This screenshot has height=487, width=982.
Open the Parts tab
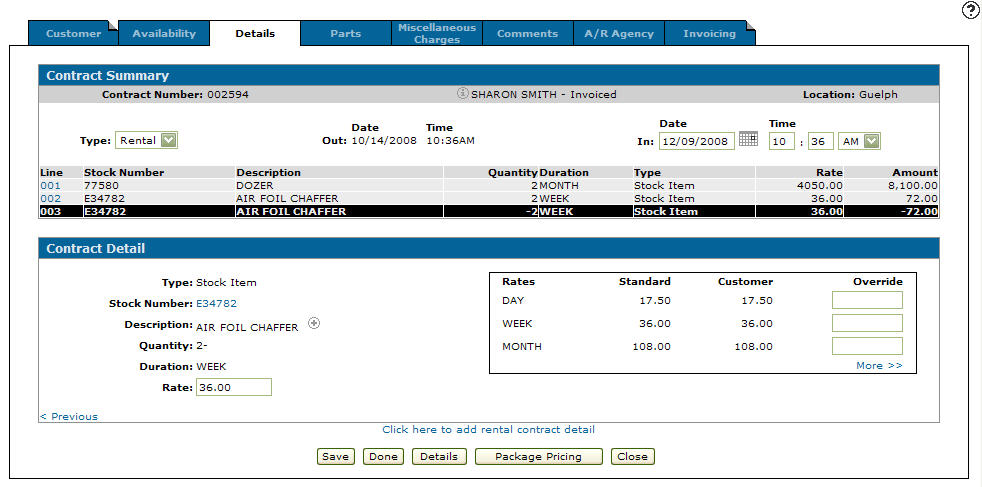tap(345, 34)
